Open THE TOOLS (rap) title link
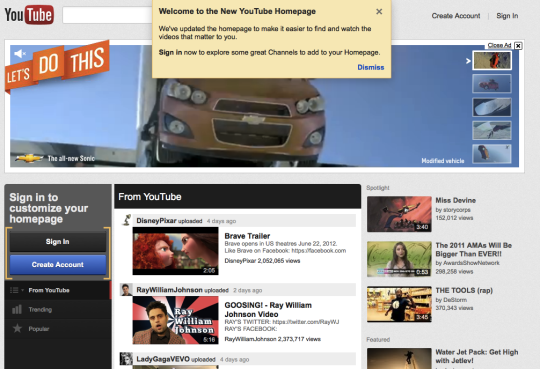 pos(464,290)
